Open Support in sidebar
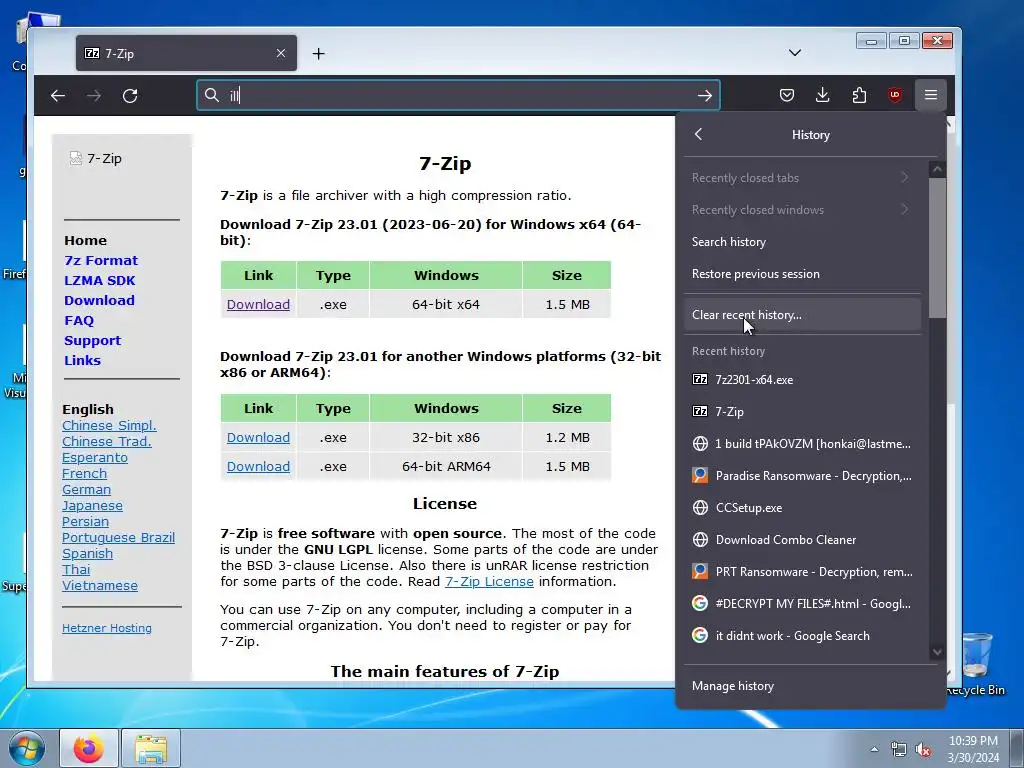 tap(93, 341)
